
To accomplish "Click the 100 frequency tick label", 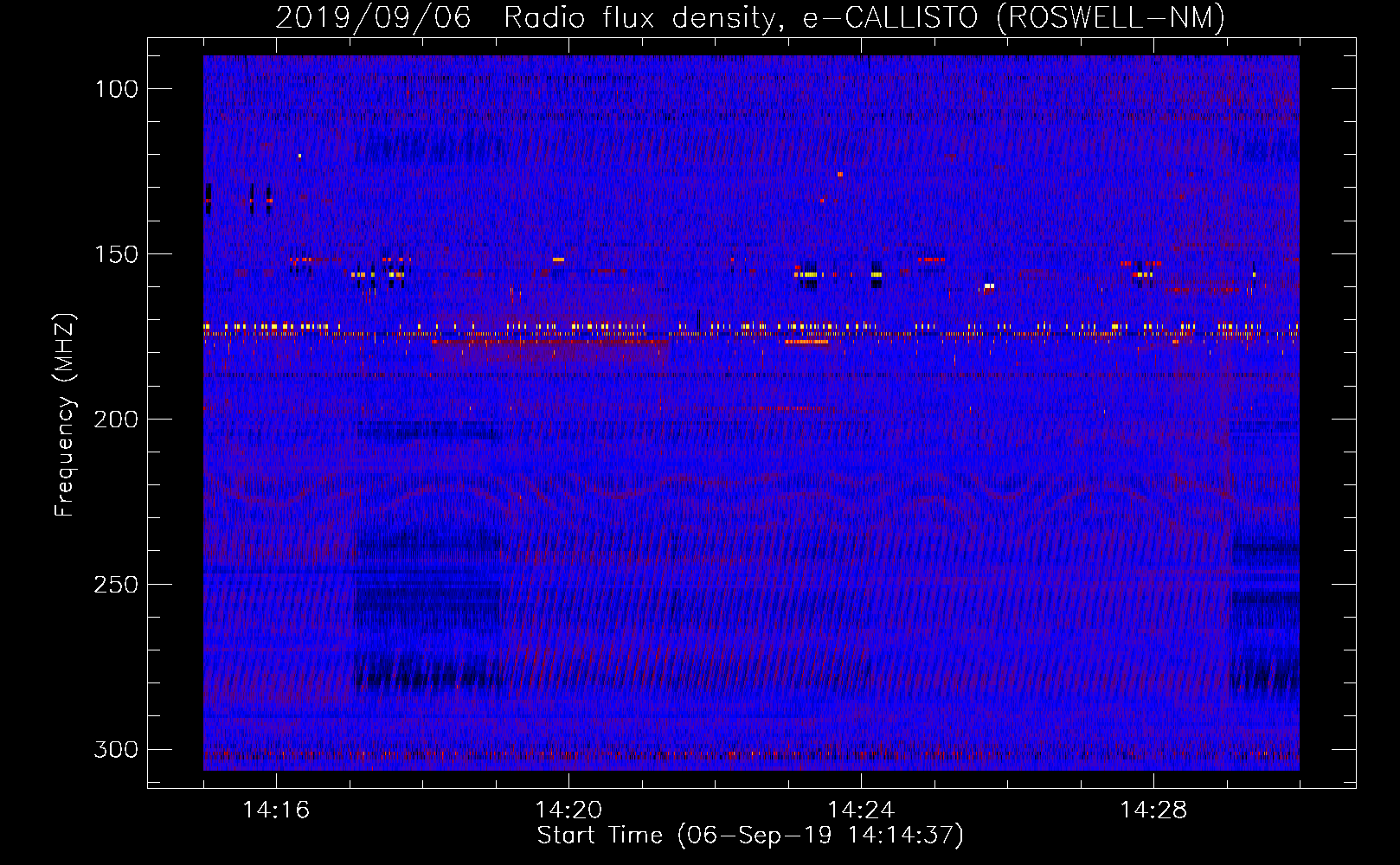I will (116, 89).
